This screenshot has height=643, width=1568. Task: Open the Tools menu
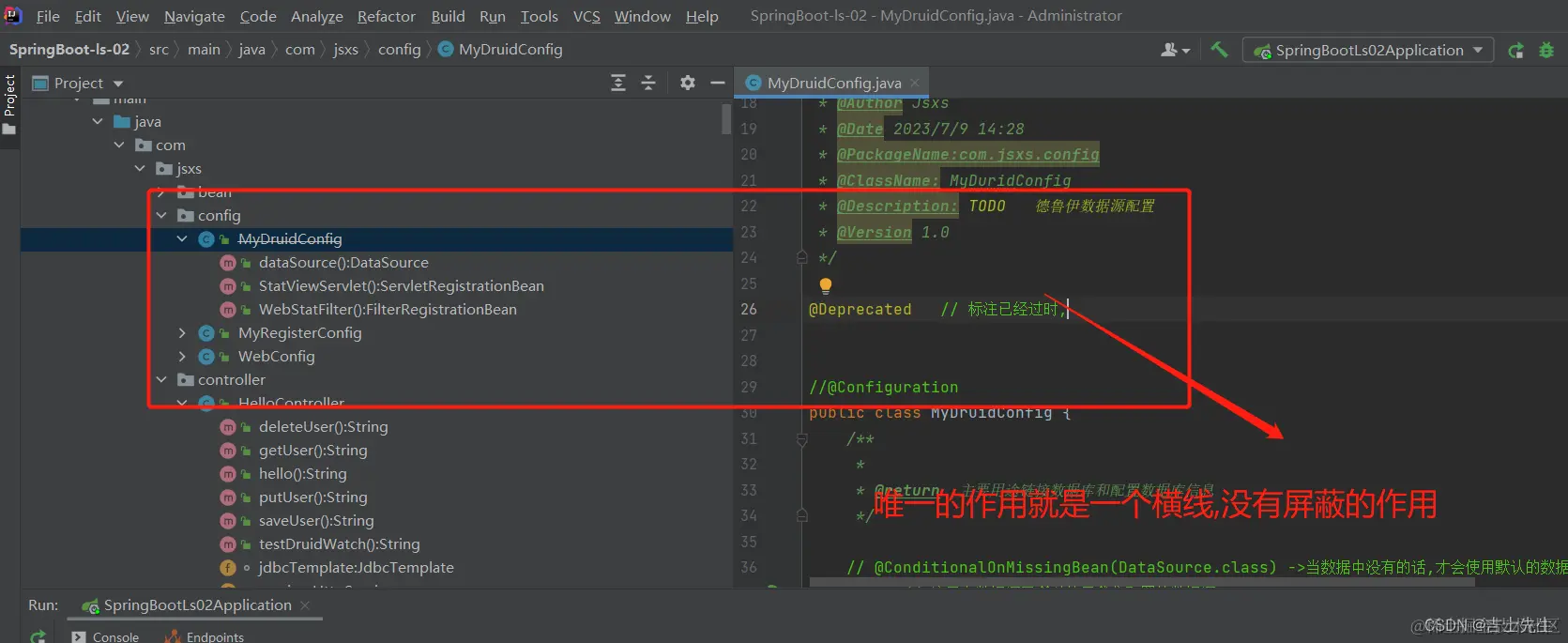pyautogui.click(x=540, y=16)
